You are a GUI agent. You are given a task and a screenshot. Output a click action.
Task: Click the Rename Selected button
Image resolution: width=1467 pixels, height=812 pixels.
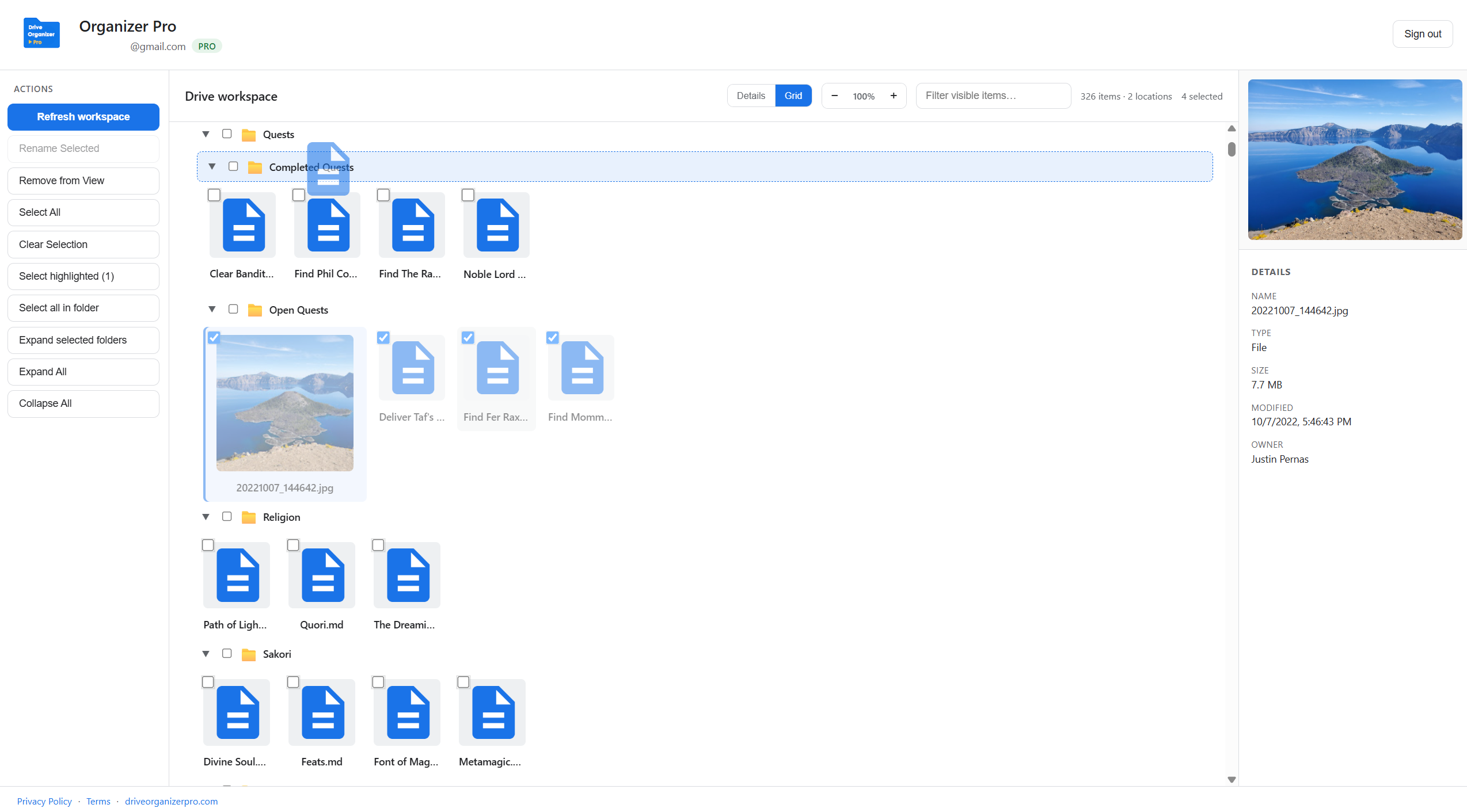point(83,148)
